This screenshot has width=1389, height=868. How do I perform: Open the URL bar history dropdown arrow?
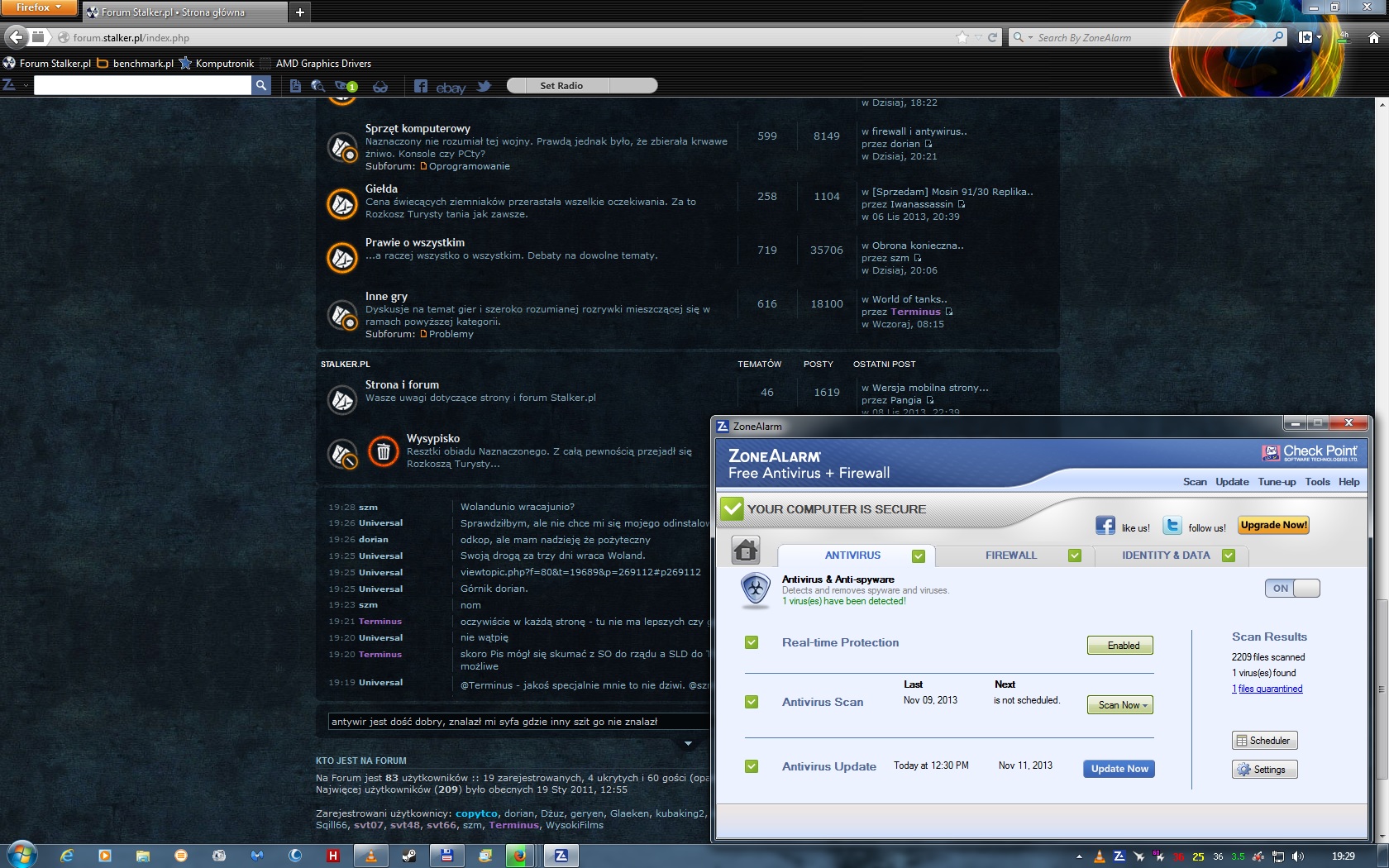coord(978,37)
